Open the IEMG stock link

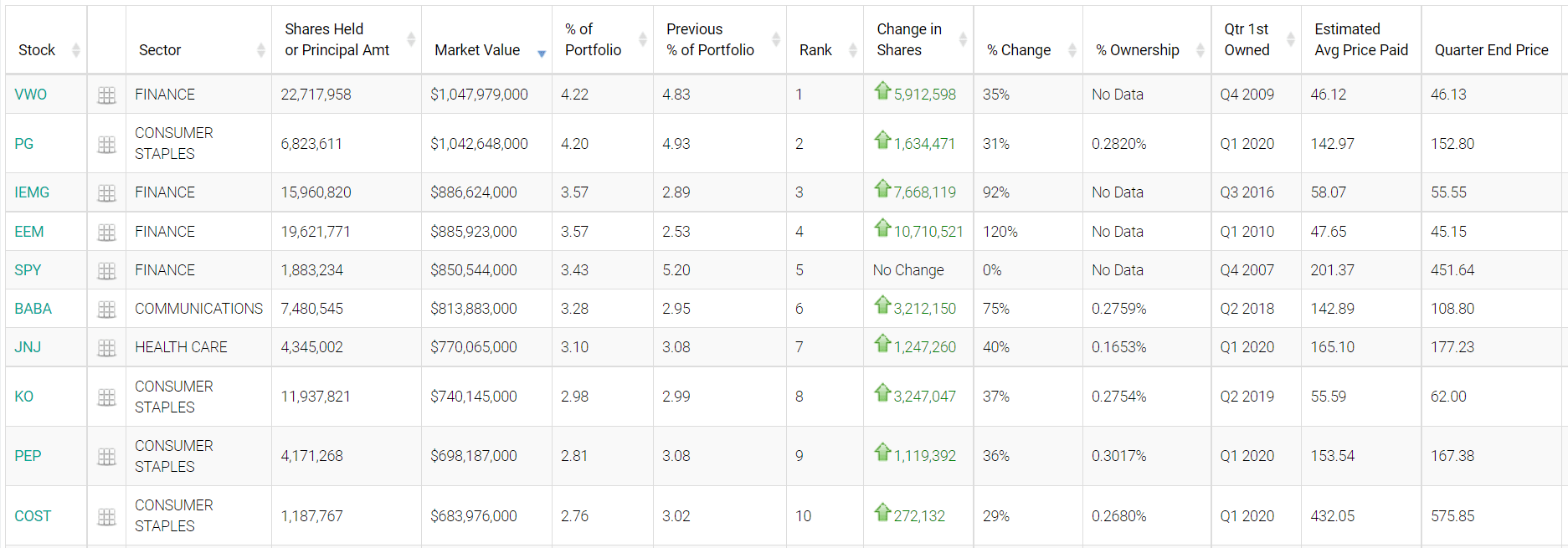click(x=32, y=192)
